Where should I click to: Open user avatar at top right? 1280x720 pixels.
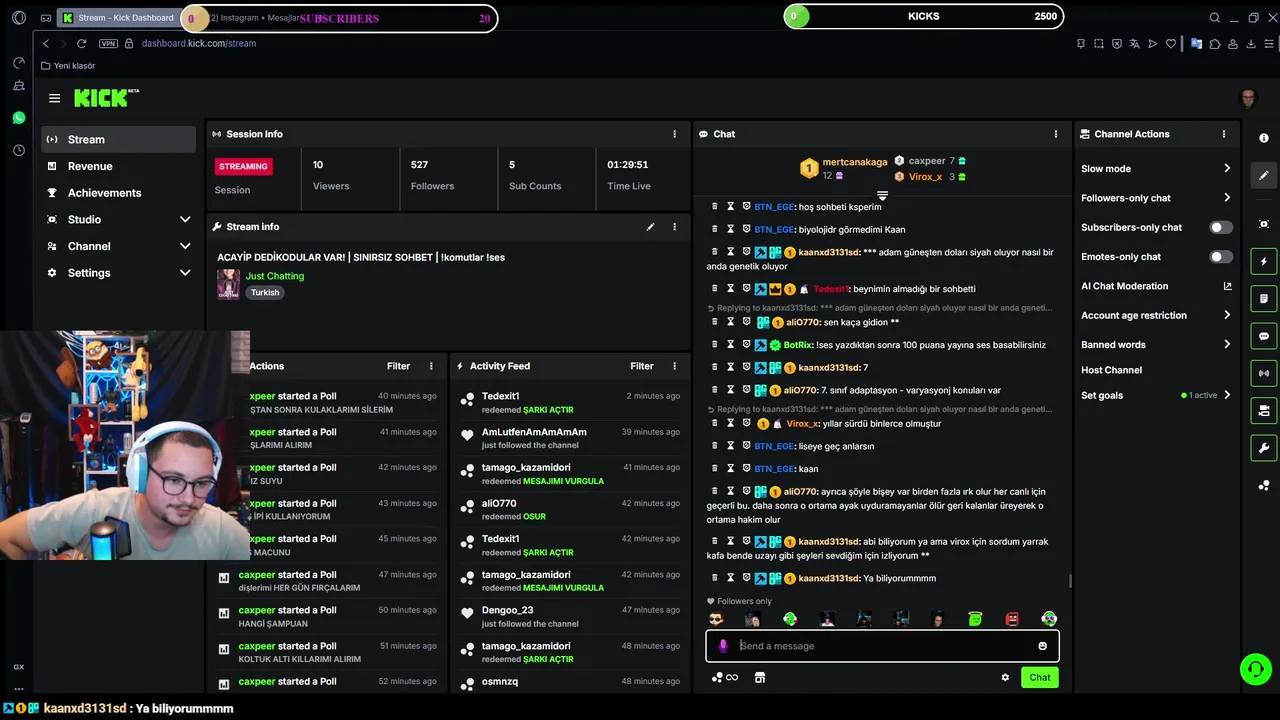click(x=1247, y=98)
